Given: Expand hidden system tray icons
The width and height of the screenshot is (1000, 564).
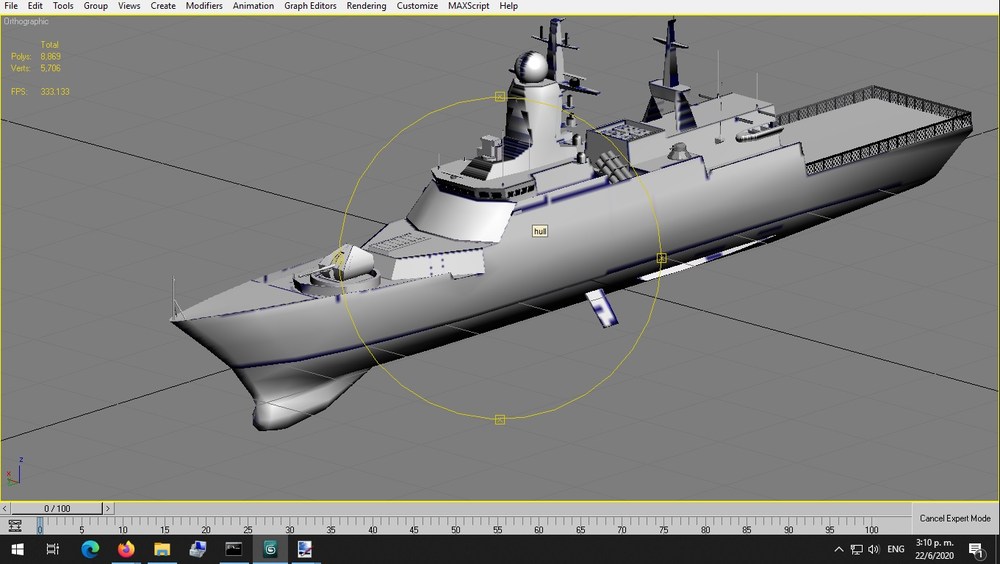Looking at the screenshot, I should [839, 549].
